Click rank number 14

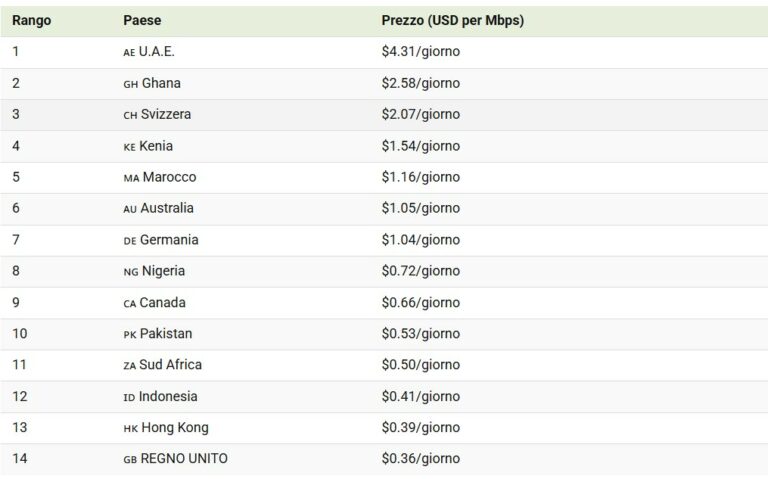[x=20, y=459]
